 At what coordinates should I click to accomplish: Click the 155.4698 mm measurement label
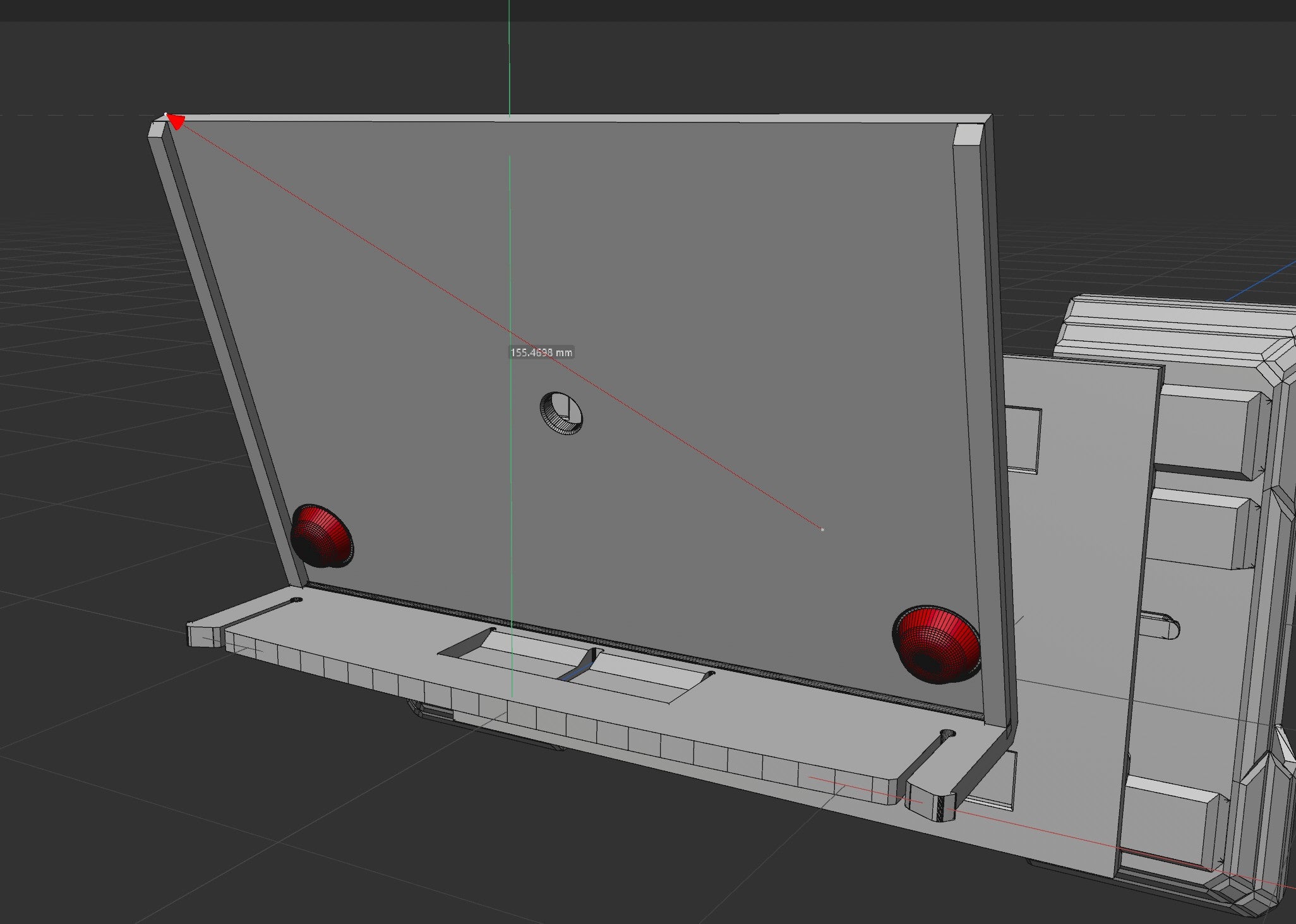coord(541,352)
